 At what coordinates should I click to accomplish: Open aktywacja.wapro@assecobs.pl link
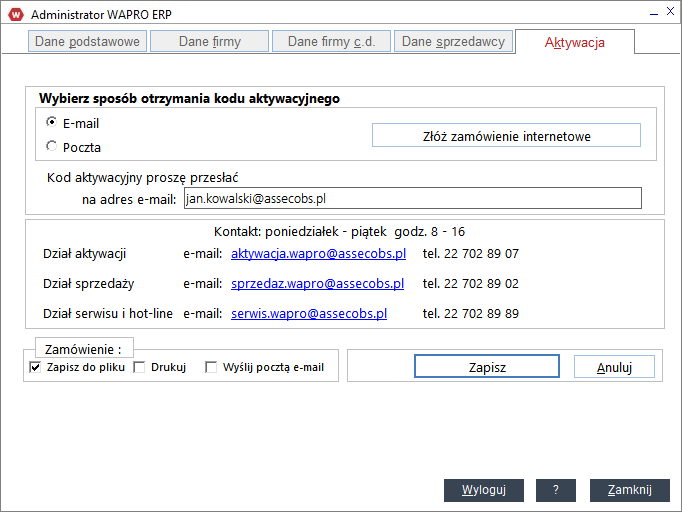[318, 254]
